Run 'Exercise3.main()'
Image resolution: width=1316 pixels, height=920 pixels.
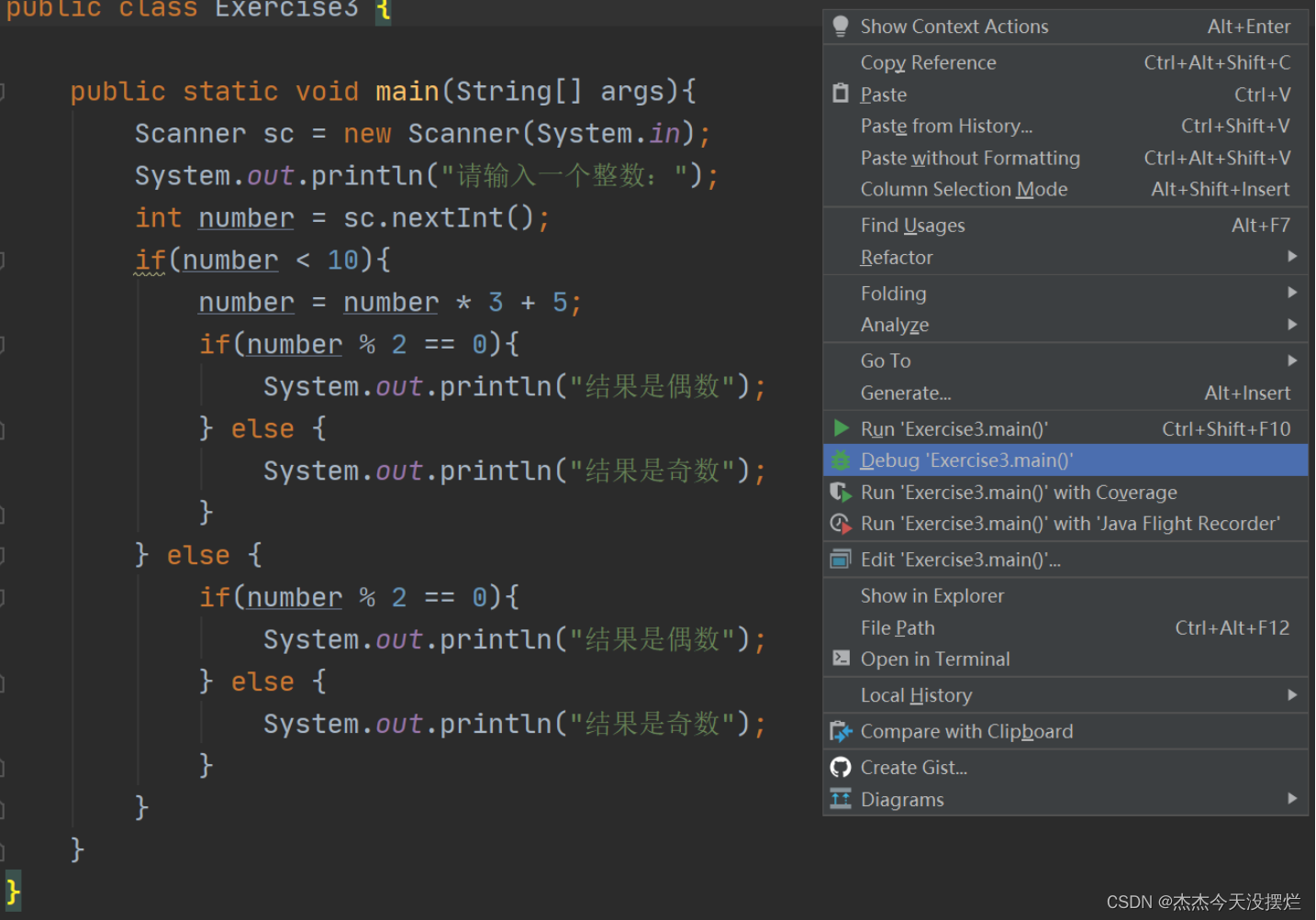1065,428
